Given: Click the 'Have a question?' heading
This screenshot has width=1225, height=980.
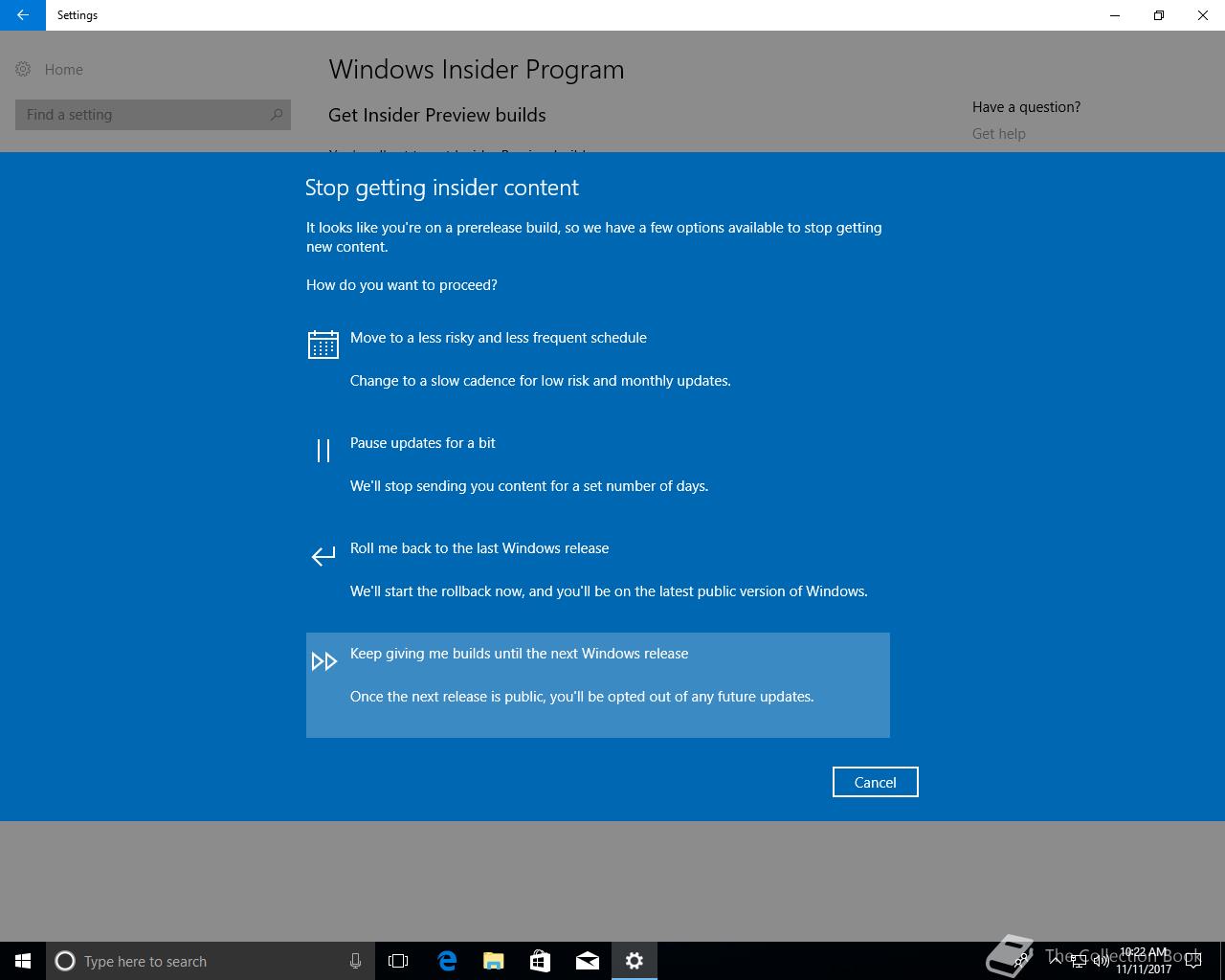Looking at the screenshot, I should (1026, 107).
